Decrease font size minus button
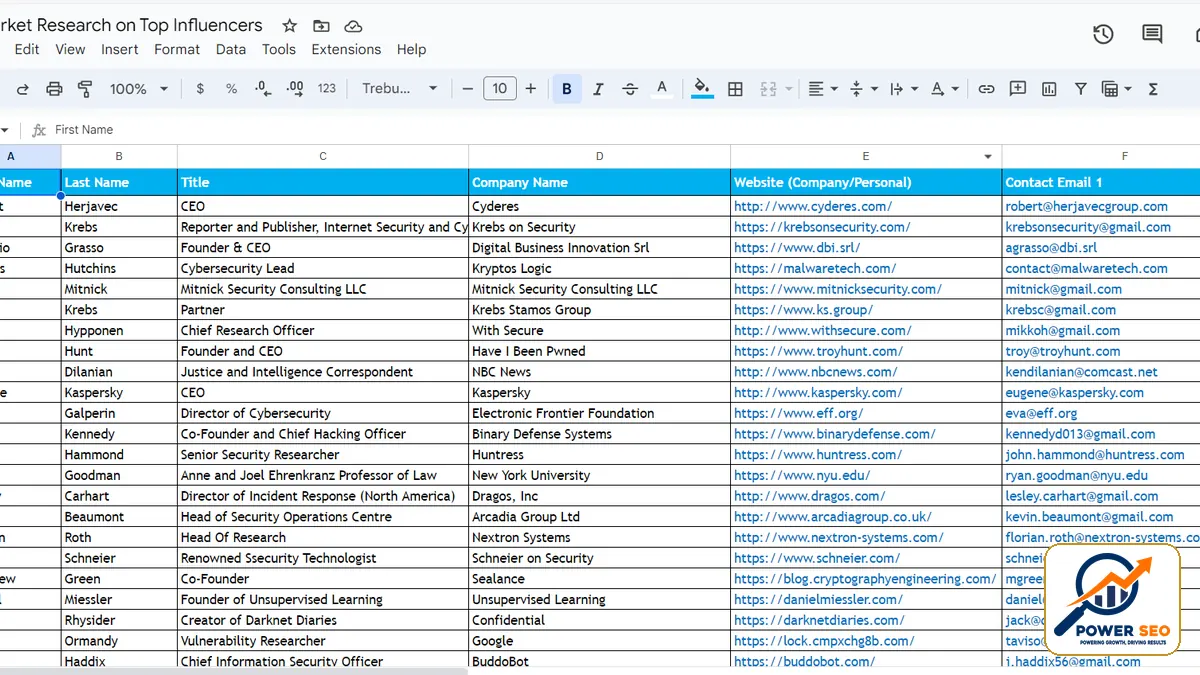1200x675 pixels. click(467, 89)
